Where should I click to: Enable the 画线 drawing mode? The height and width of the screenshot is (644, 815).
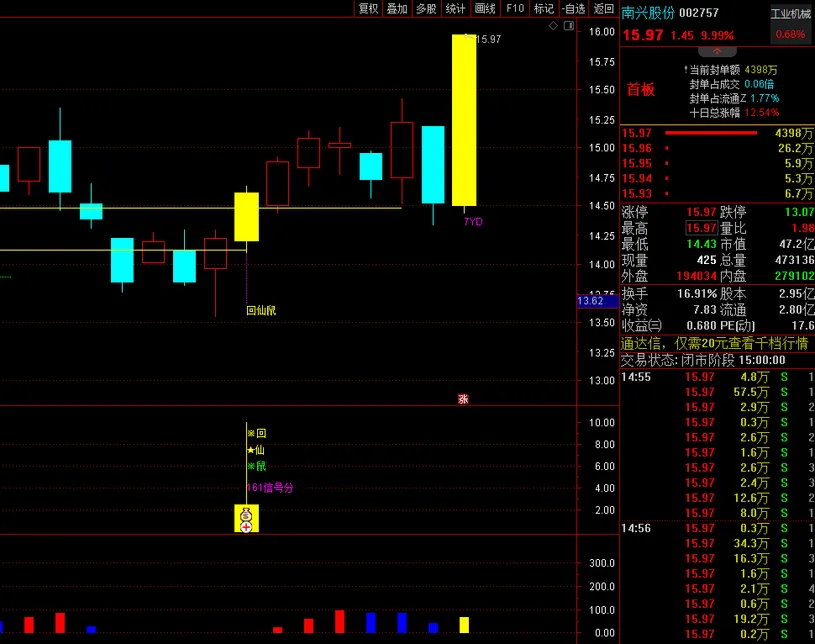[x=485, y=8]
